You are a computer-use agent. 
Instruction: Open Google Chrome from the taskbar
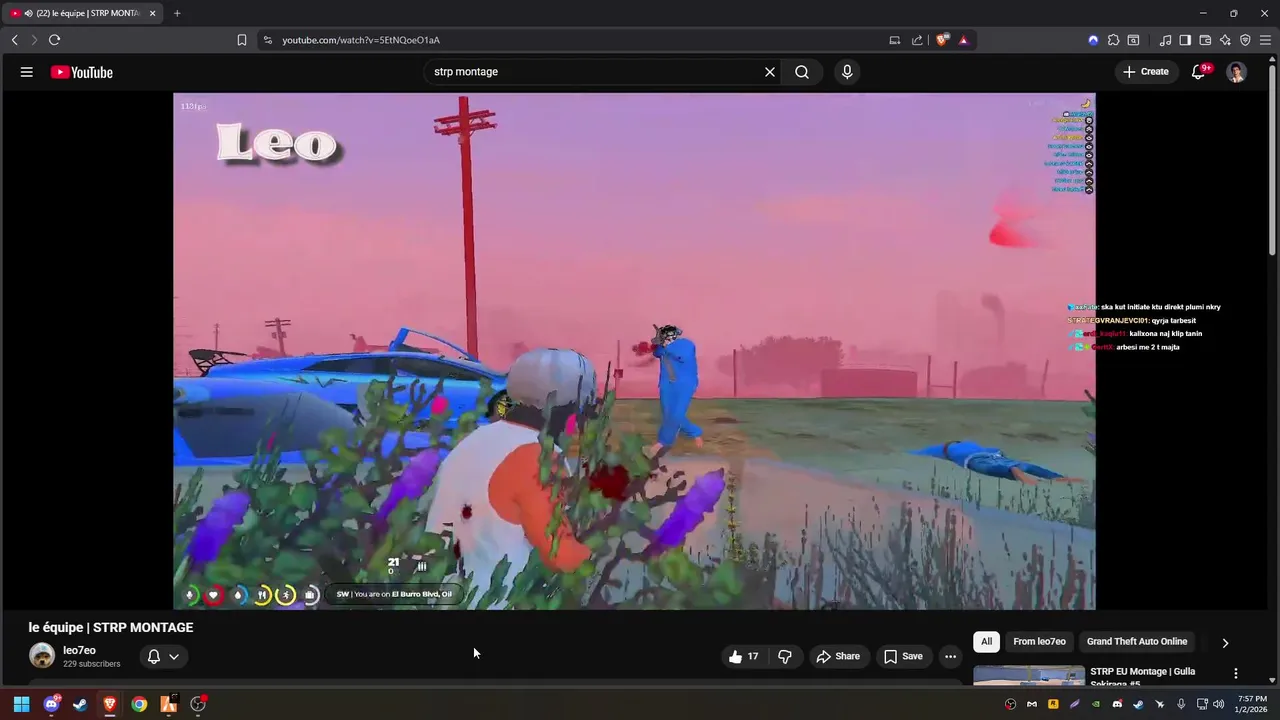point(139,704)
